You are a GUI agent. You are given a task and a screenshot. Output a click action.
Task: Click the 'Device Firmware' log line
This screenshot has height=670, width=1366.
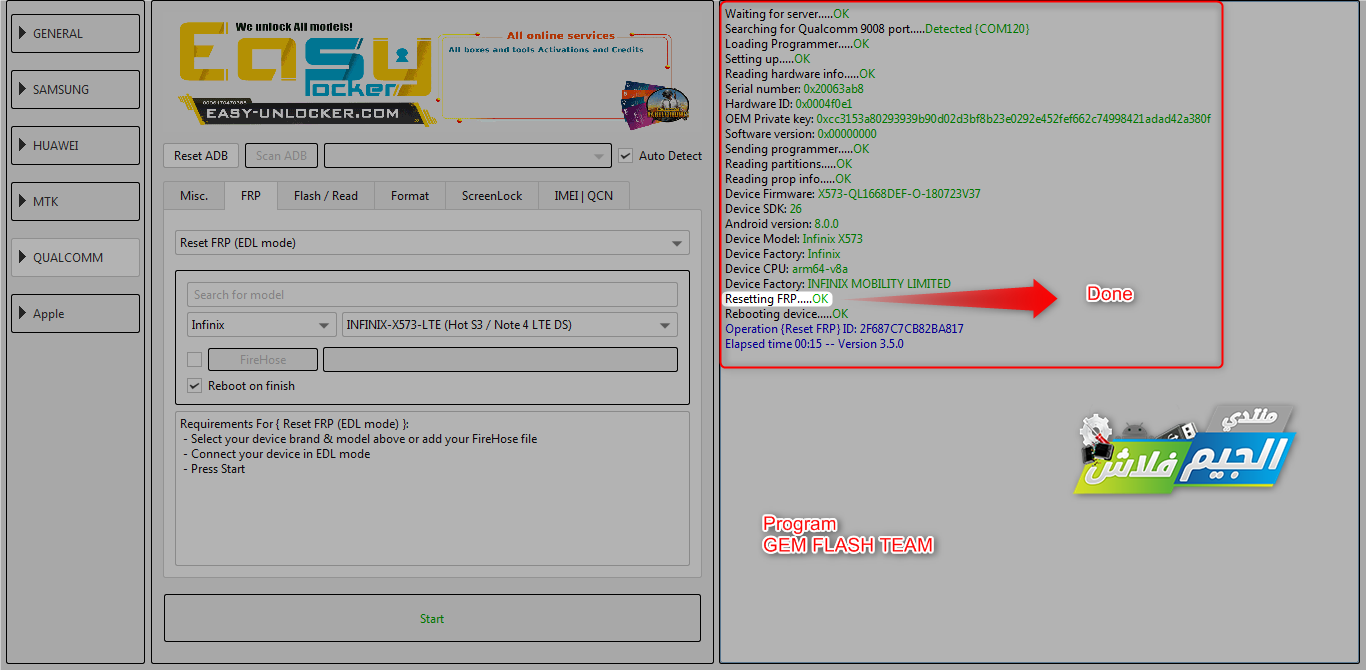point(852,194)
